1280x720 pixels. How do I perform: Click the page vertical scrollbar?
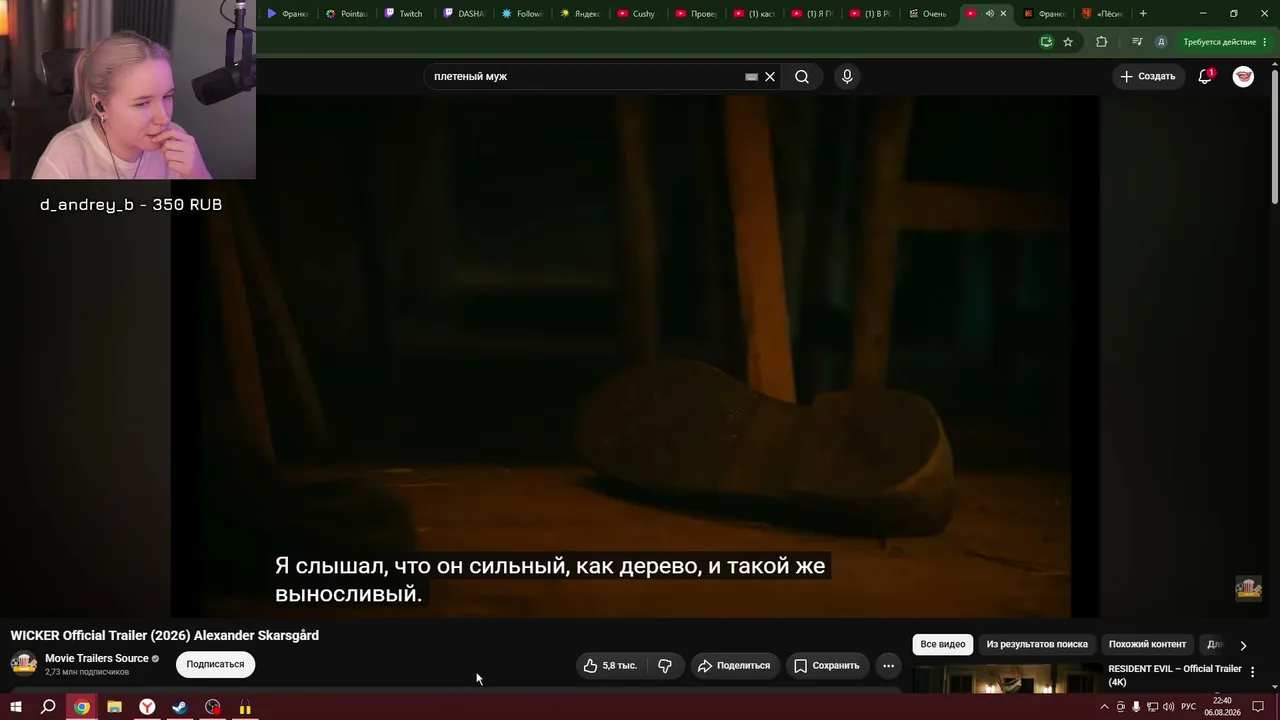(x=1274, y=135)
